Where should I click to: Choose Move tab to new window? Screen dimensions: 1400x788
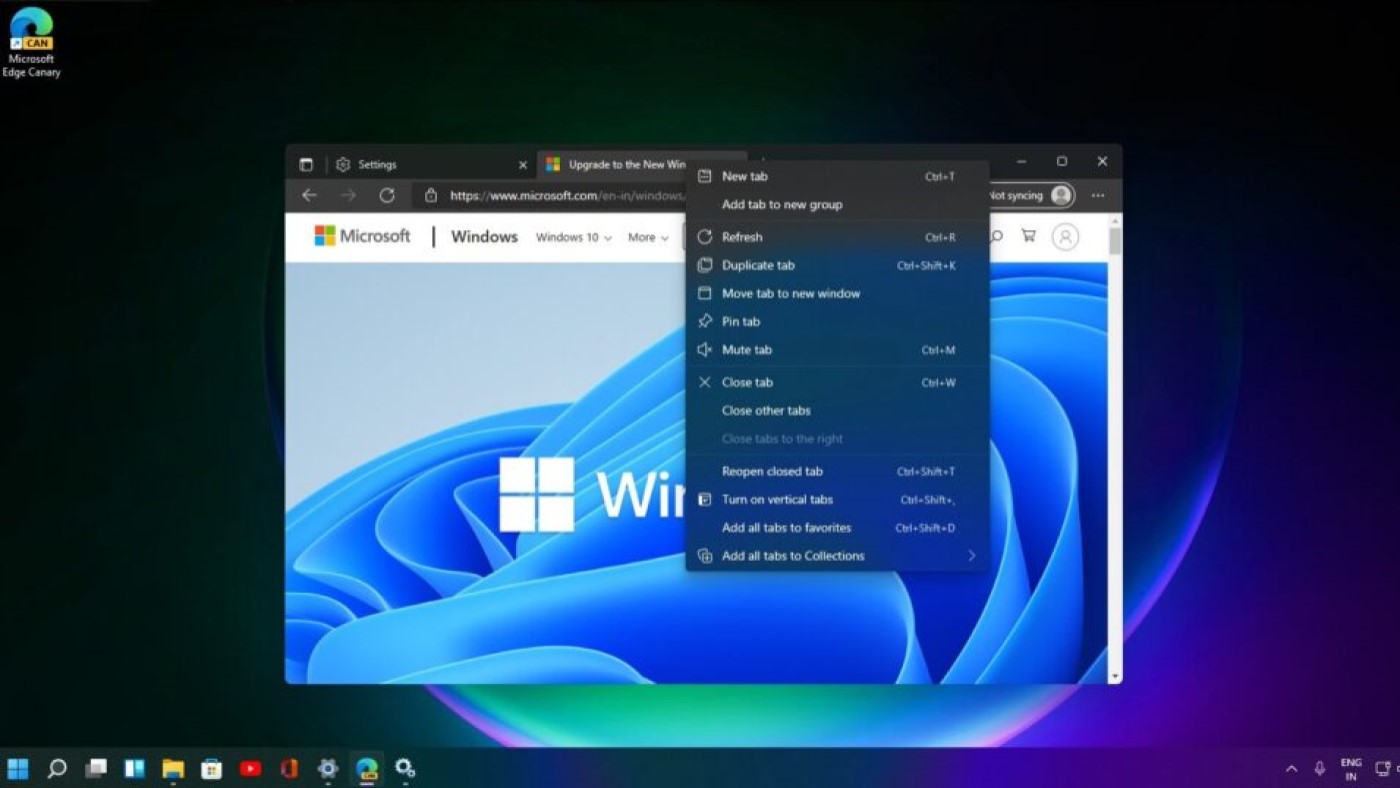click(837, 293)
